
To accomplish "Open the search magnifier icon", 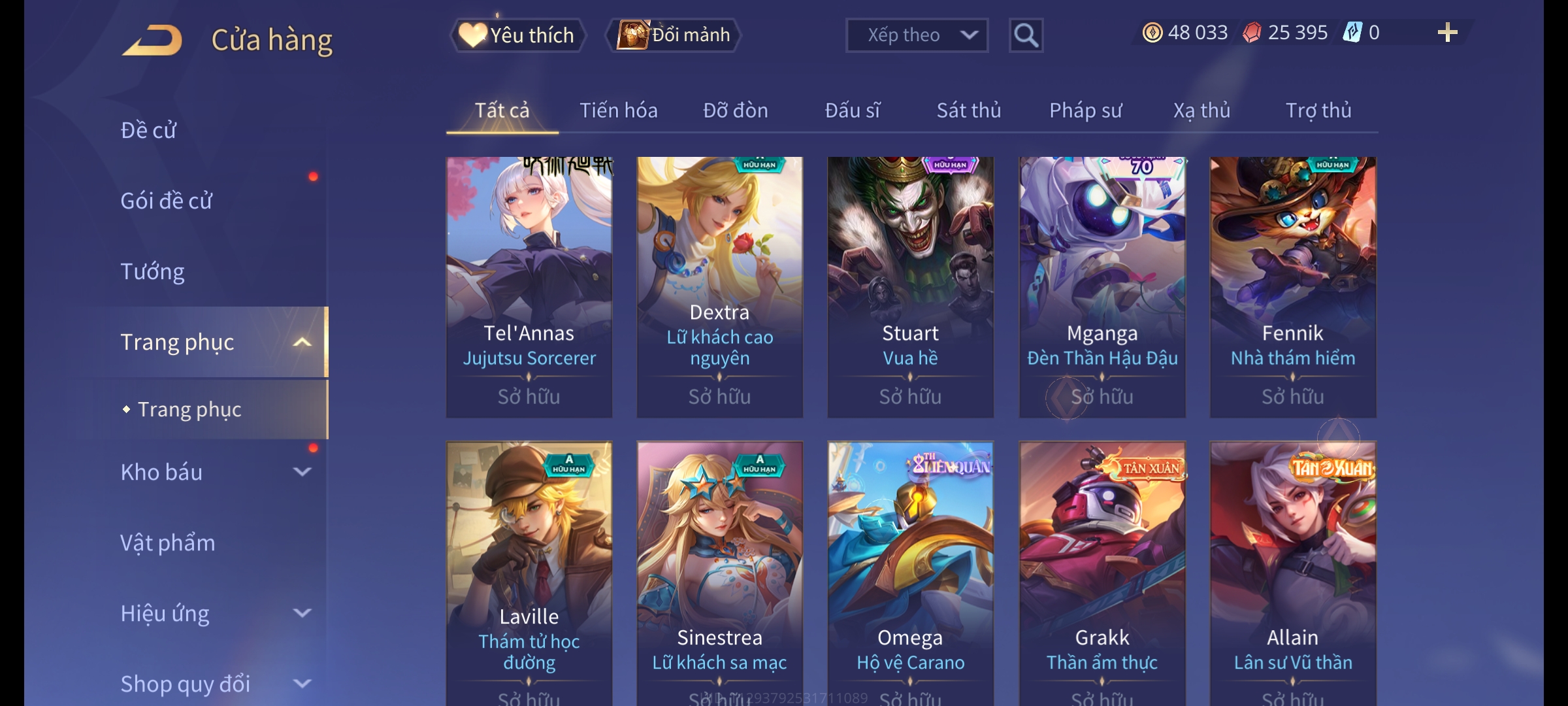I will point(1026,35).
